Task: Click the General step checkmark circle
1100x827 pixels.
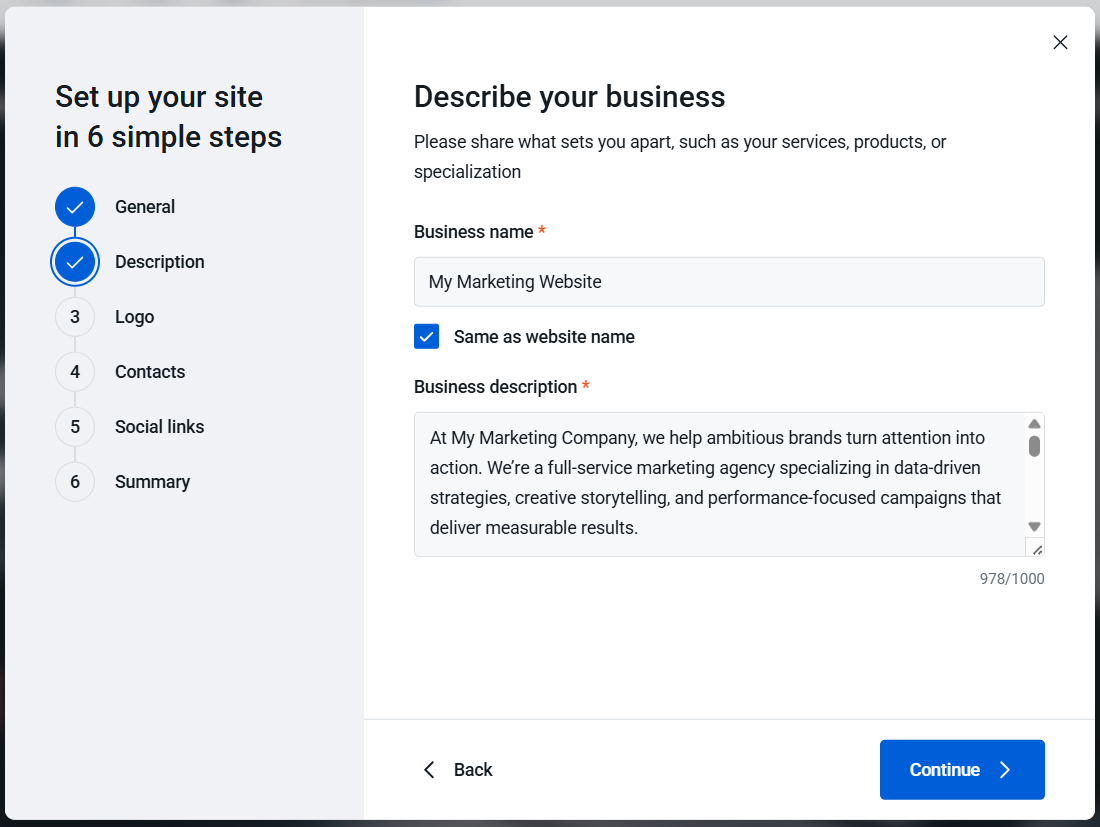Action: 75,207
